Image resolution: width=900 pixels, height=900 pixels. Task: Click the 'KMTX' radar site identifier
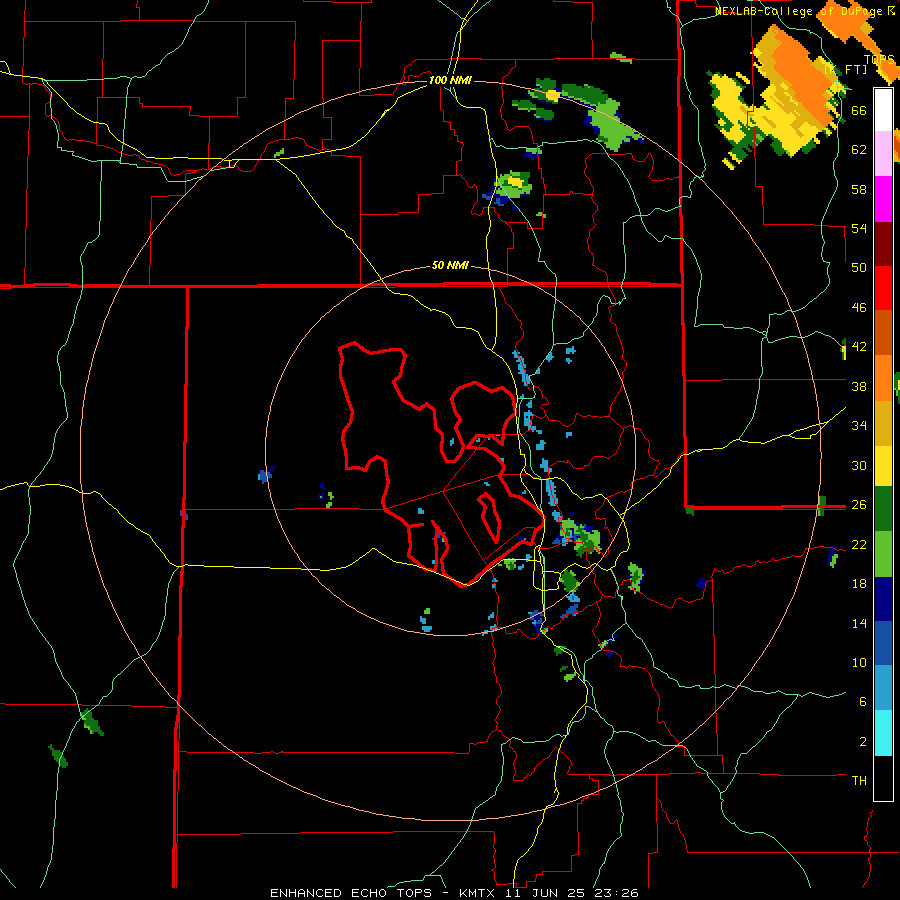click(x=476, y=893)
